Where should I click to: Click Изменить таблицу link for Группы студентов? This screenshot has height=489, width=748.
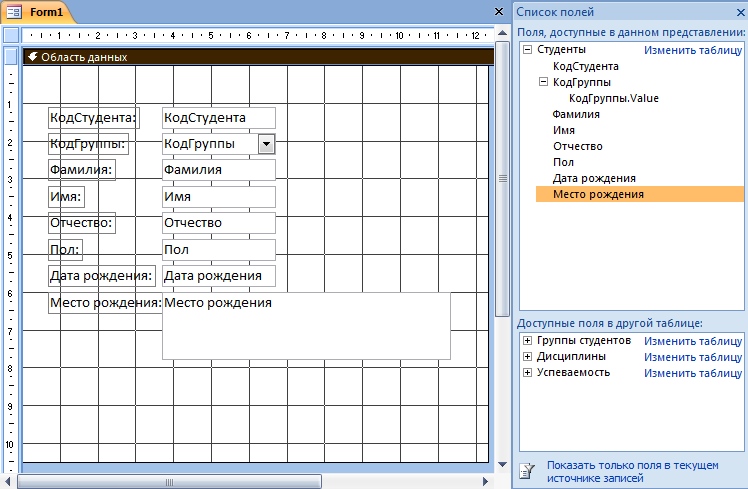pyautogui.click(x=693, y=341)
